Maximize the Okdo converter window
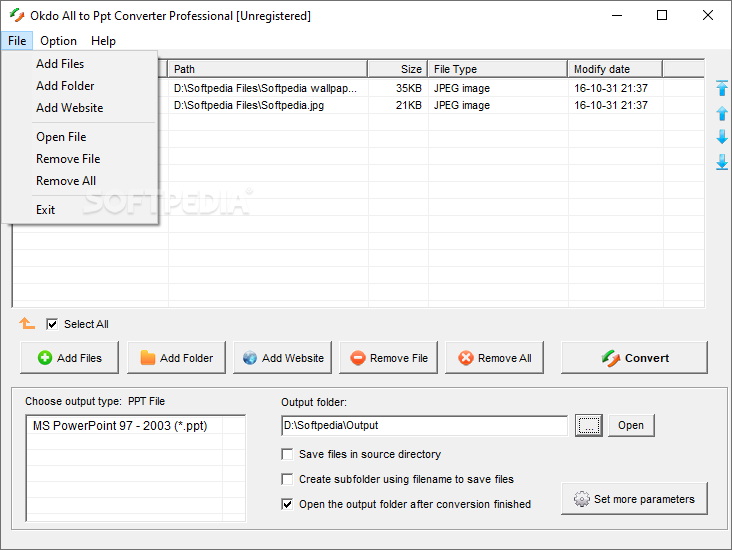The height and width of the screenshot is (550, 732). pos(662,15)
